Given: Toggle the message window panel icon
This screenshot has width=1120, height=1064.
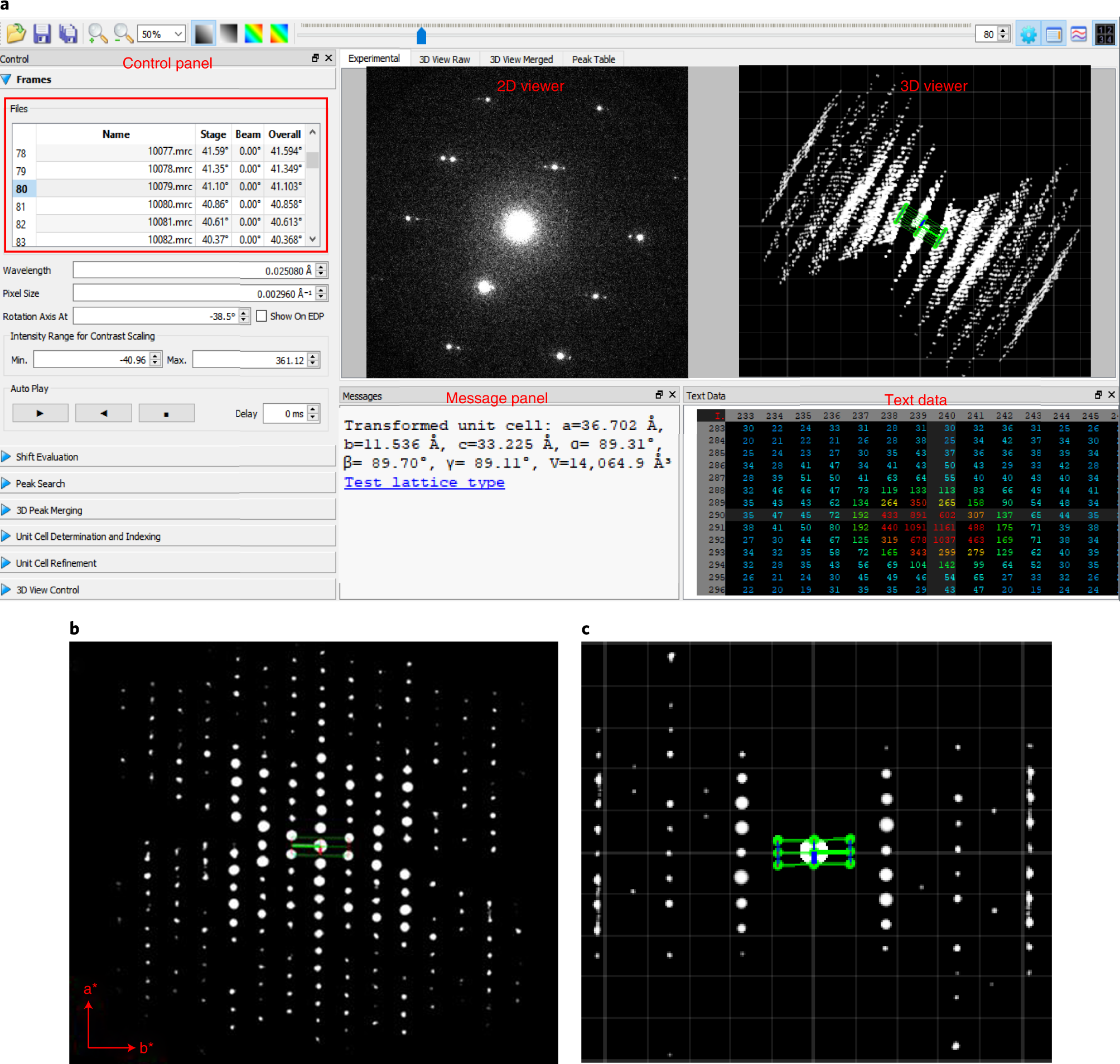Looking at the screenshot, I should click(x=1054, y=34).
